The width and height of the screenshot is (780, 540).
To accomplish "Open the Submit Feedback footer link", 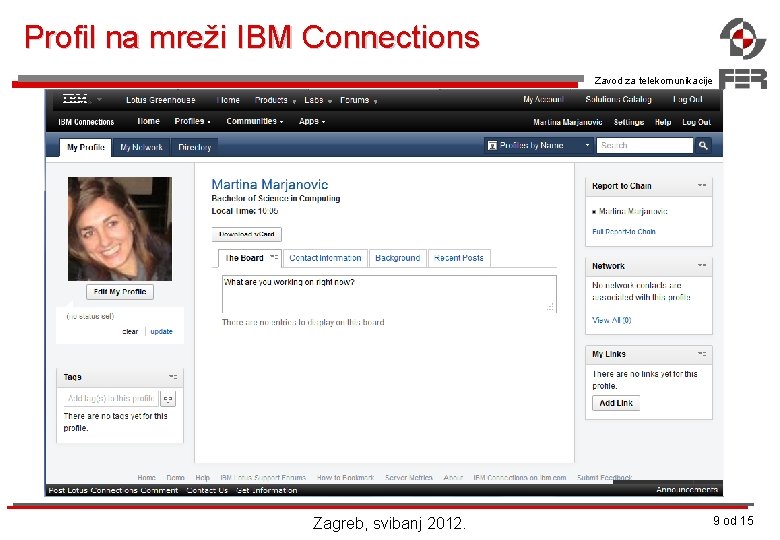I will pyautogui.click(x=604, y=477).
